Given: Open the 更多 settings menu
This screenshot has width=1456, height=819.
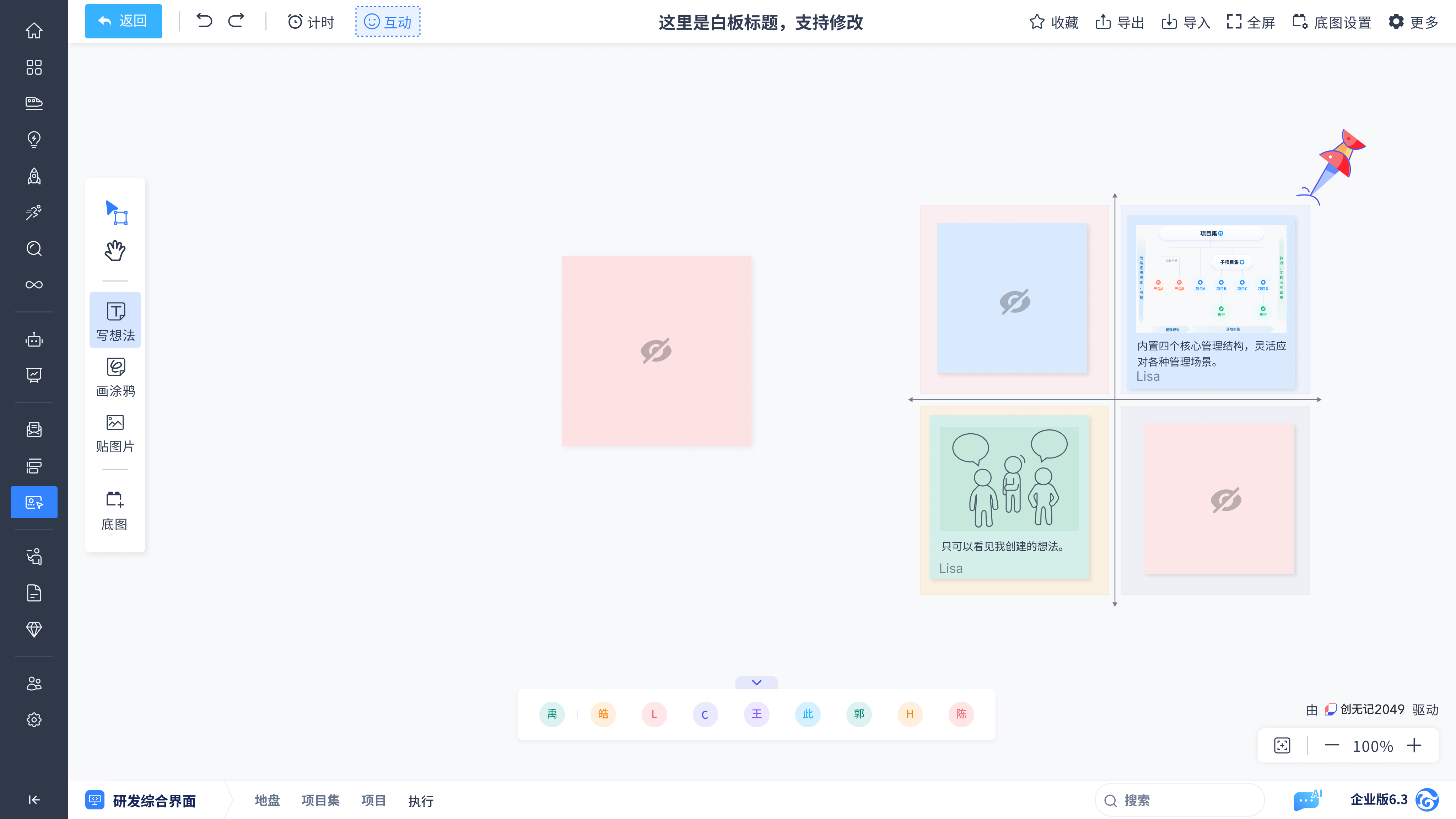Looking at the screenshot, I should (x=1413, y=22).
